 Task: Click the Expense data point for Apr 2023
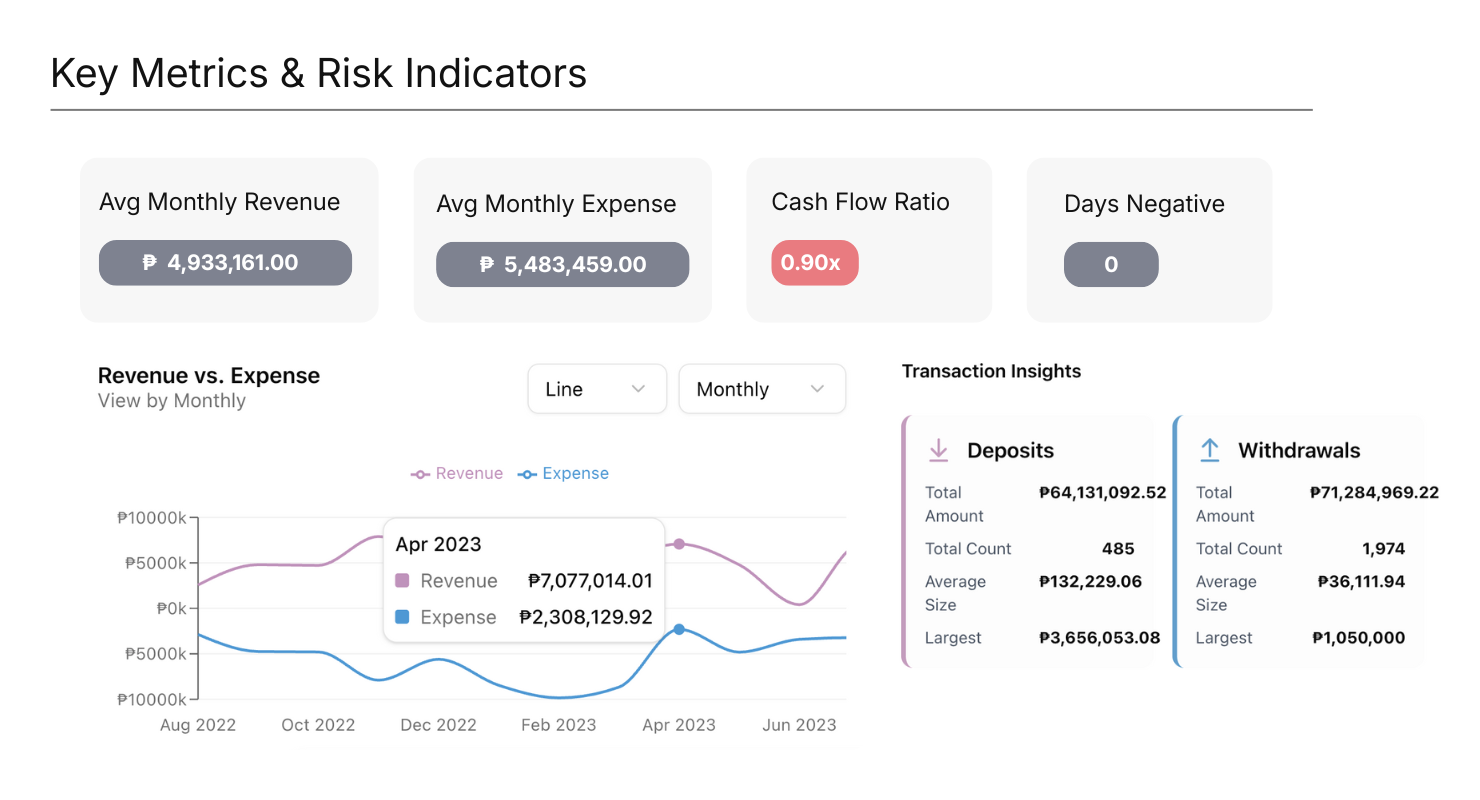coord(679,629)
